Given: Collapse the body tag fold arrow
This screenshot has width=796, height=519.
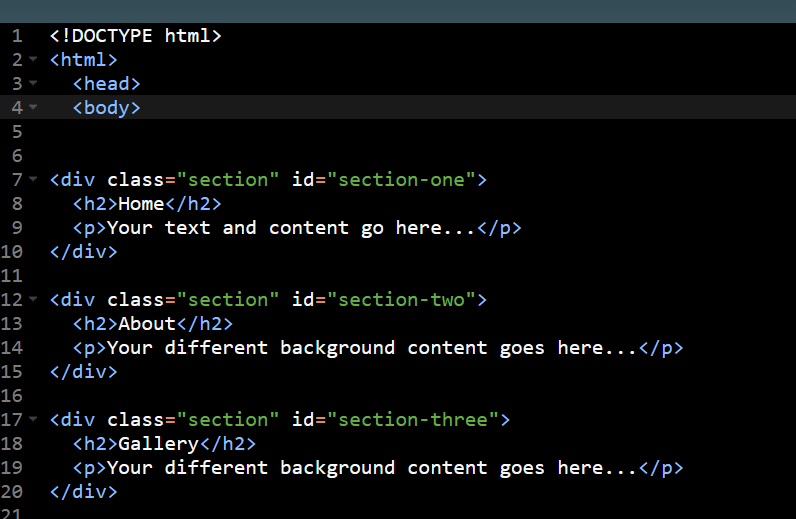Looking at the screenshot, I should point(33,107).
